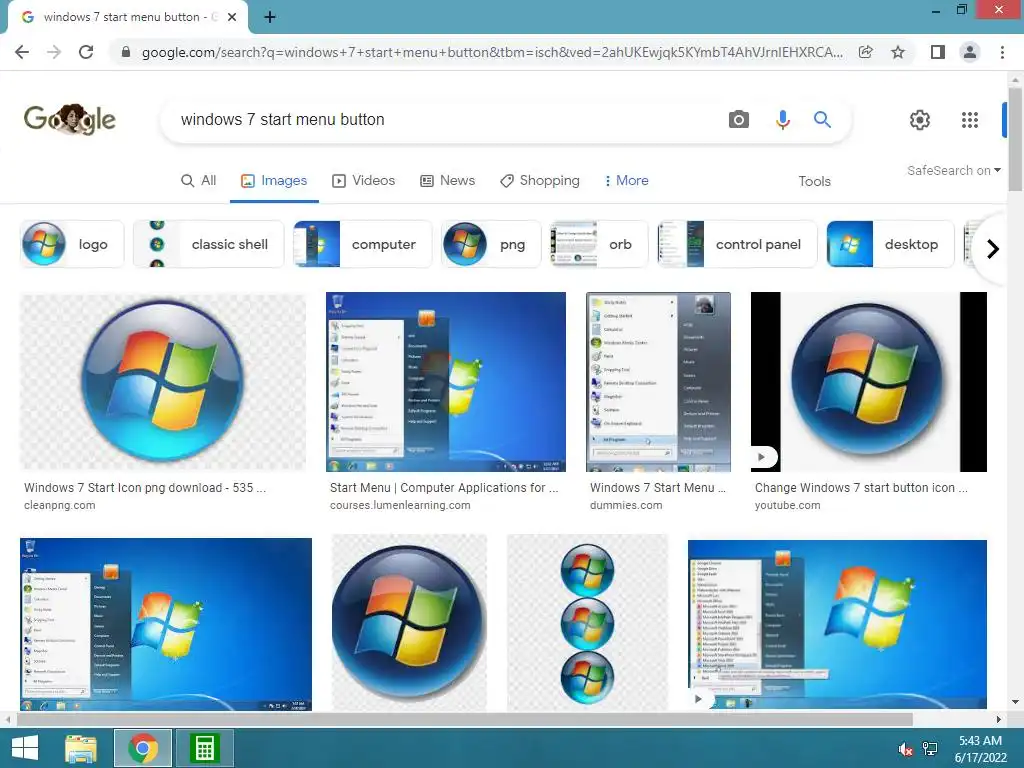This screenshot has height=768, width=1024.
Task: Open the YouTube start button icon thumbnail
Action: [x=869, y=382]
